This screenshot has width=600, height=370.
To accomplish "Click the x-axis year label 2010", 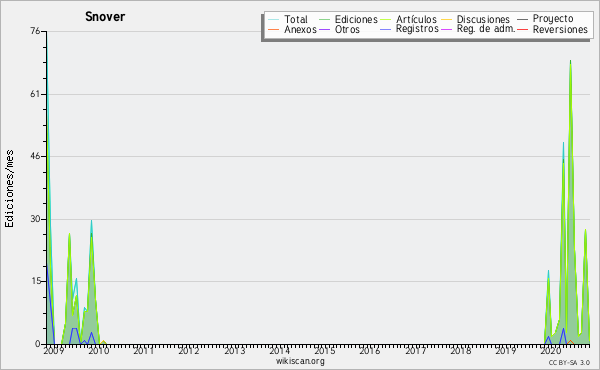I will [x=99, y=350].
